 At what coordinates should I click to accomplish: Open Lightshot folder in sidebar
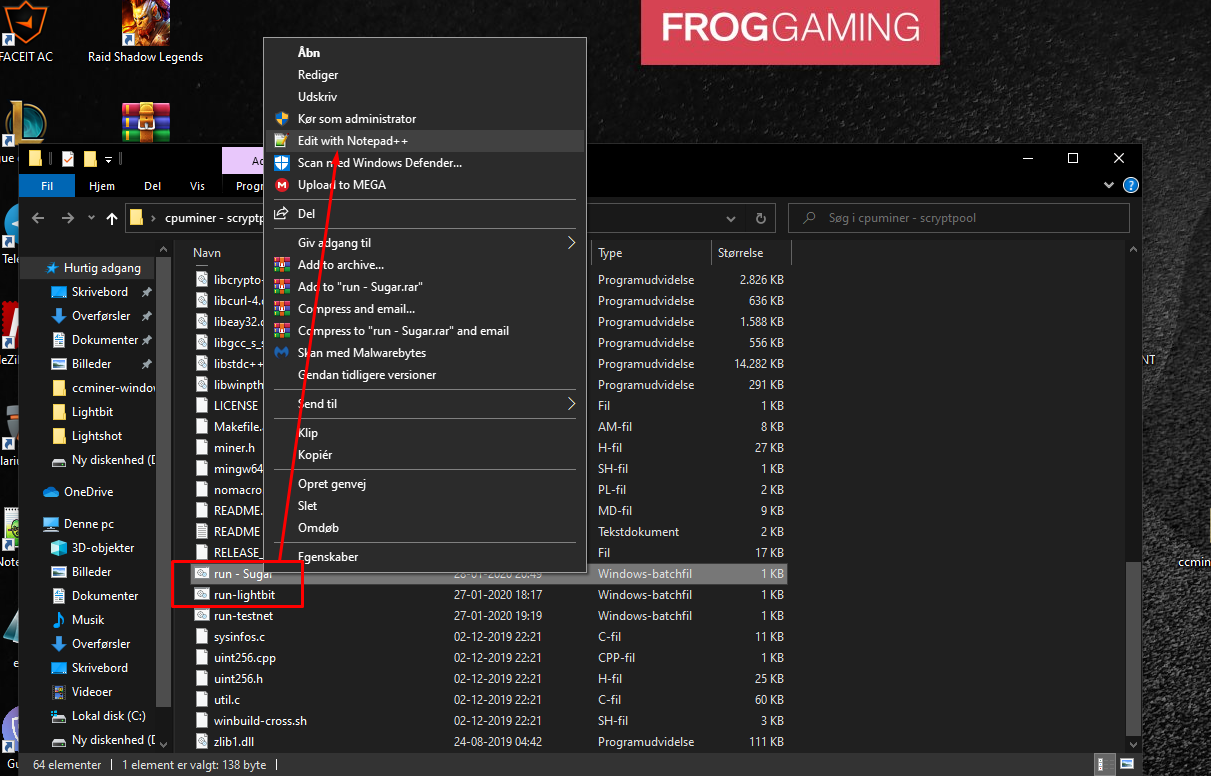tap(97, 436)
